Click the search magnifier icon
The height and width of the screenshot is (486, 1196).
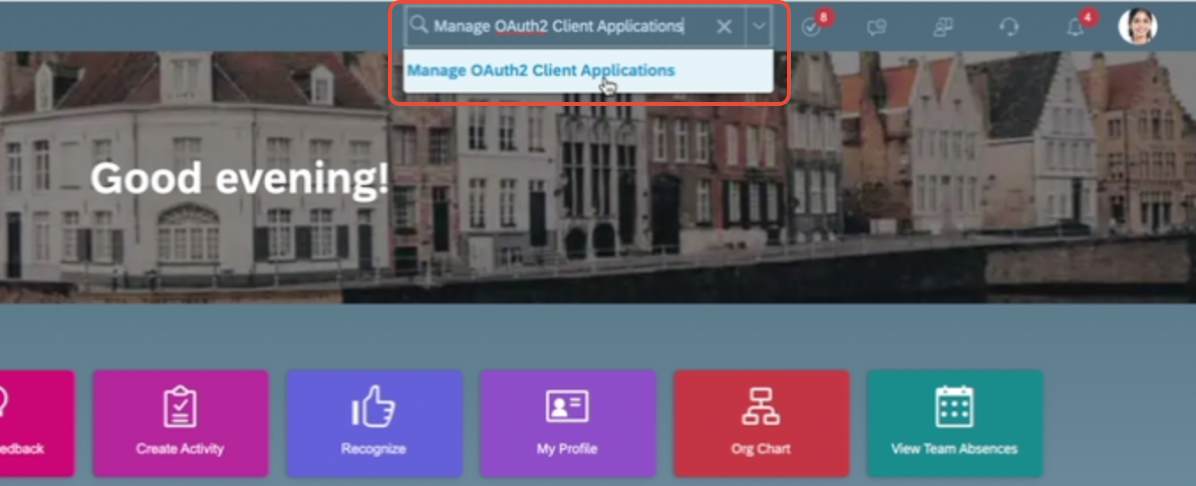click(x=419, y=26)
